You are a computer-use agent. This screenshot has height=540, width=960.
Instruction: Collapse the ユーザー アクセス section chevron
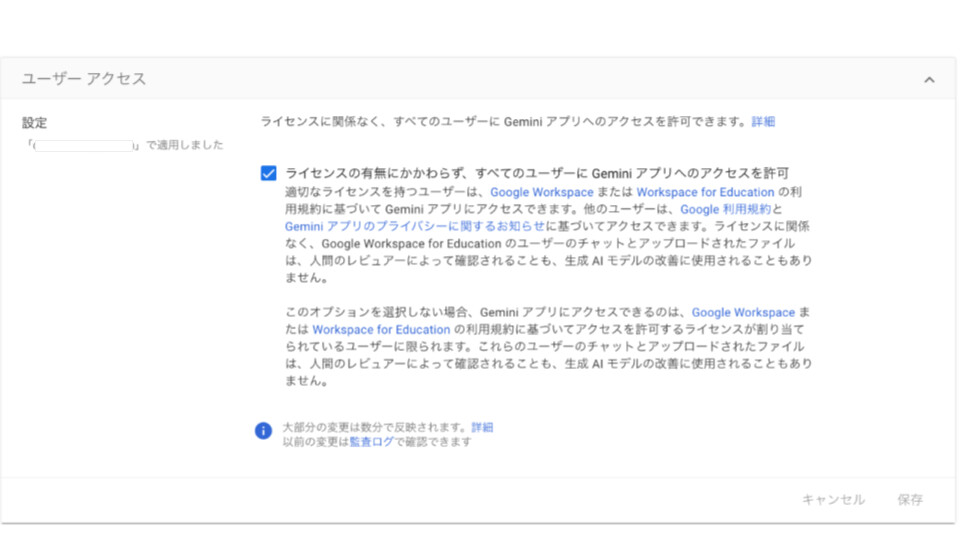(x=929, y=80)
